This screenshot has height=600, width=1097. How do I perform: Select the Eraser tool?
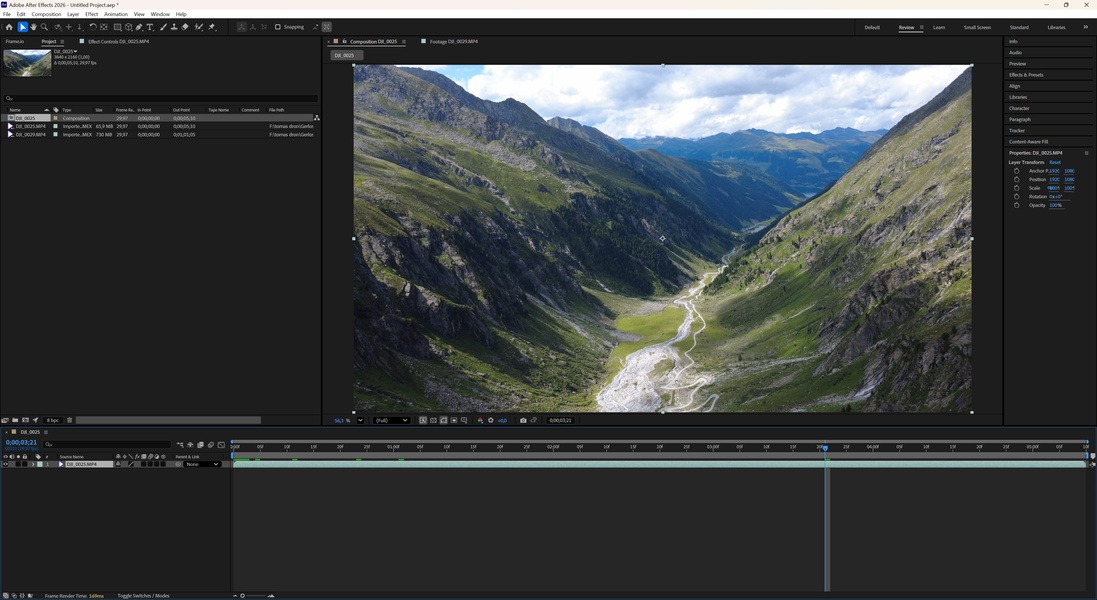(x=185, y=27)
